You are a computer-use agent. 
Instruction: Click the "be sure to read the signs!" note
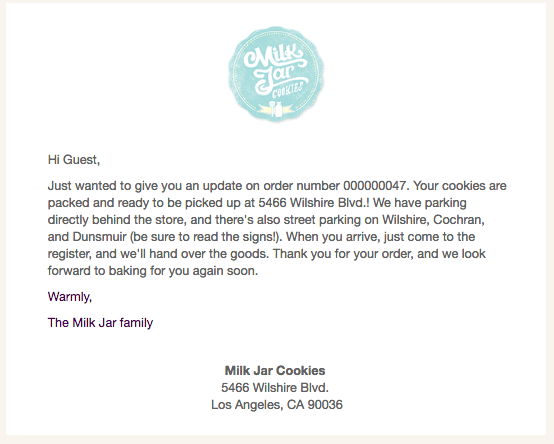click(205, 237)
